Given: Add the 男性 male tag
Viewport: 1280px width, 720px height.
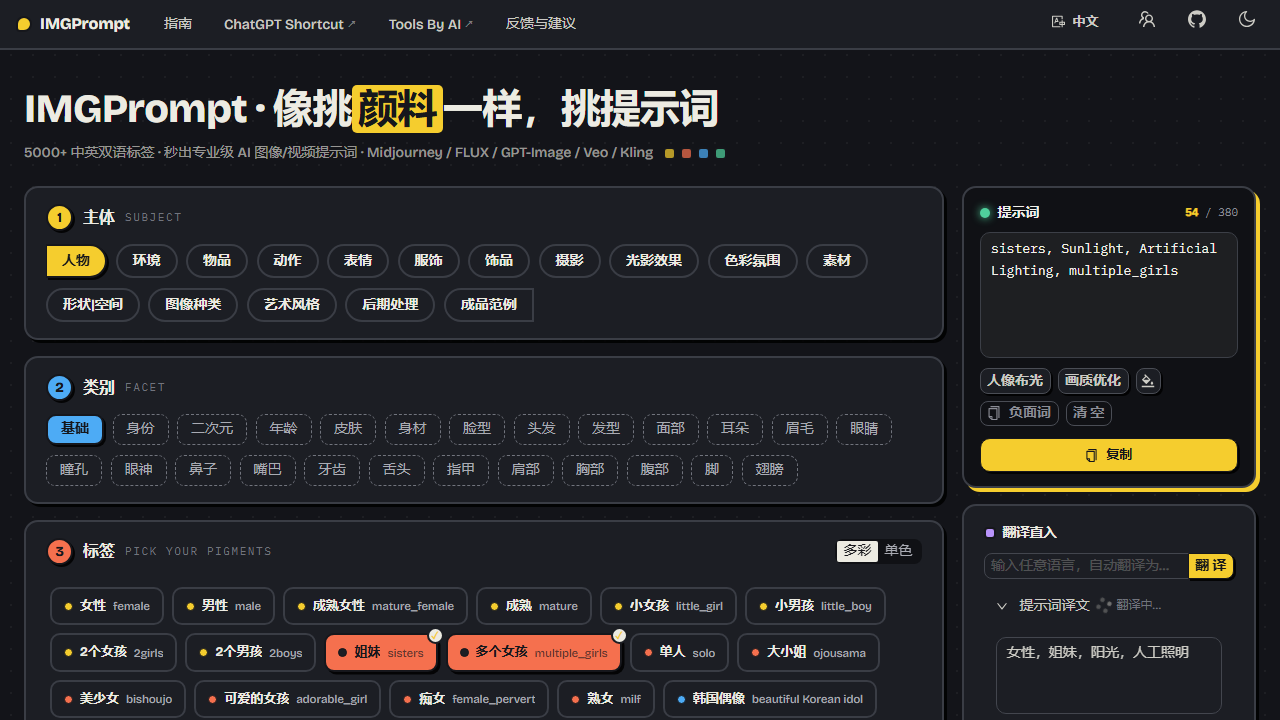Looking at the screenshot, I should tap(224, 606).
